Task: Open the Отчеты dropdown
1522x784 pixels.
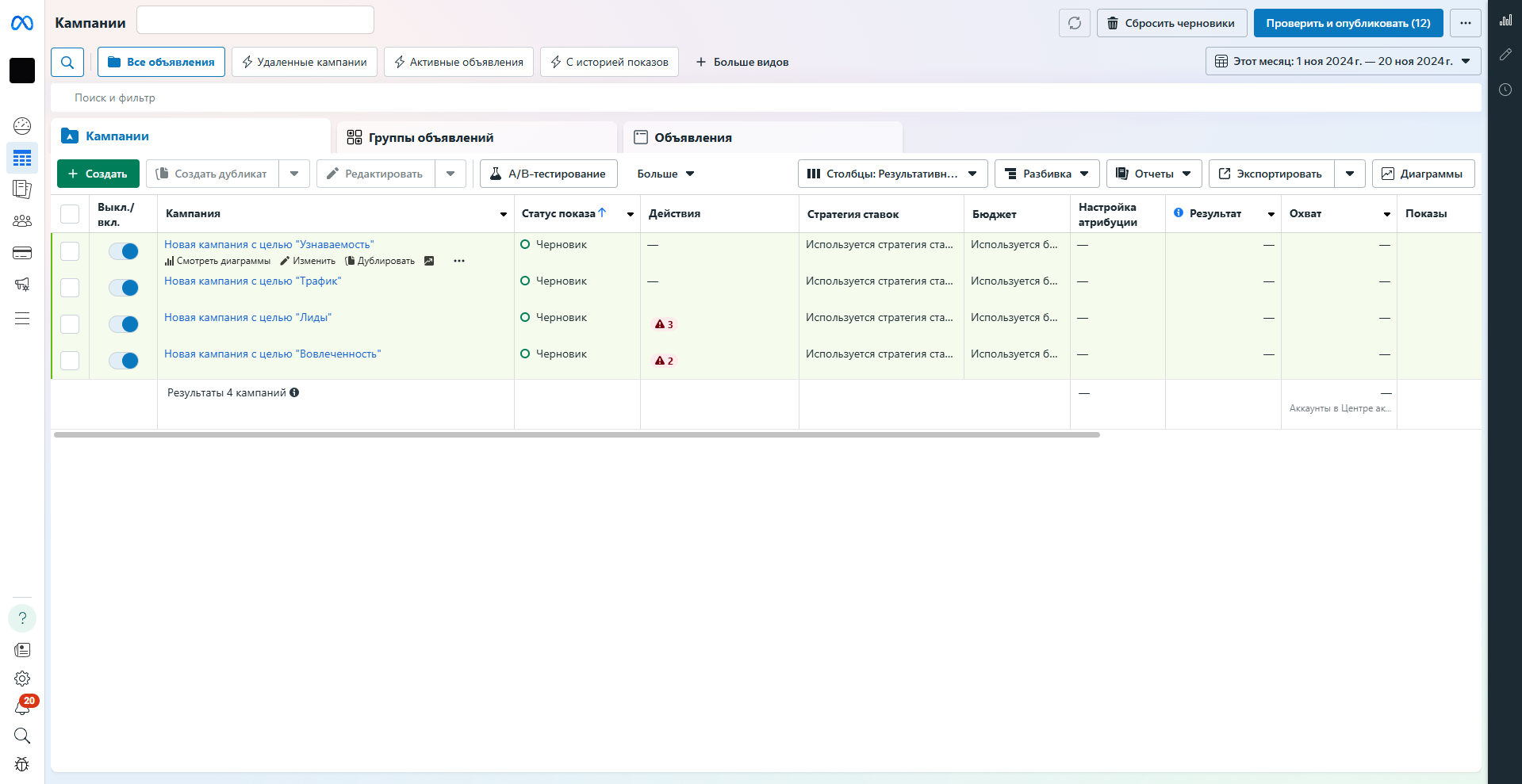Action: (1154, 174)
